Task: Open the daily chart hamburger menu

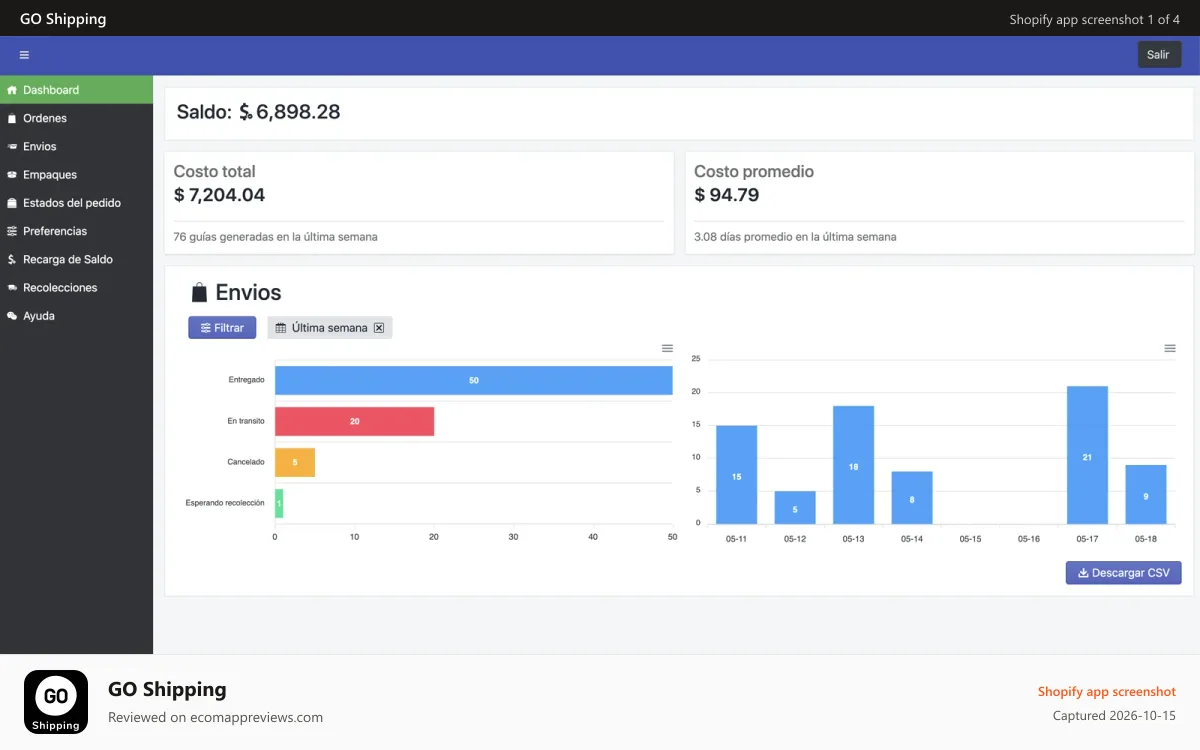Action: click(1170, 348)
